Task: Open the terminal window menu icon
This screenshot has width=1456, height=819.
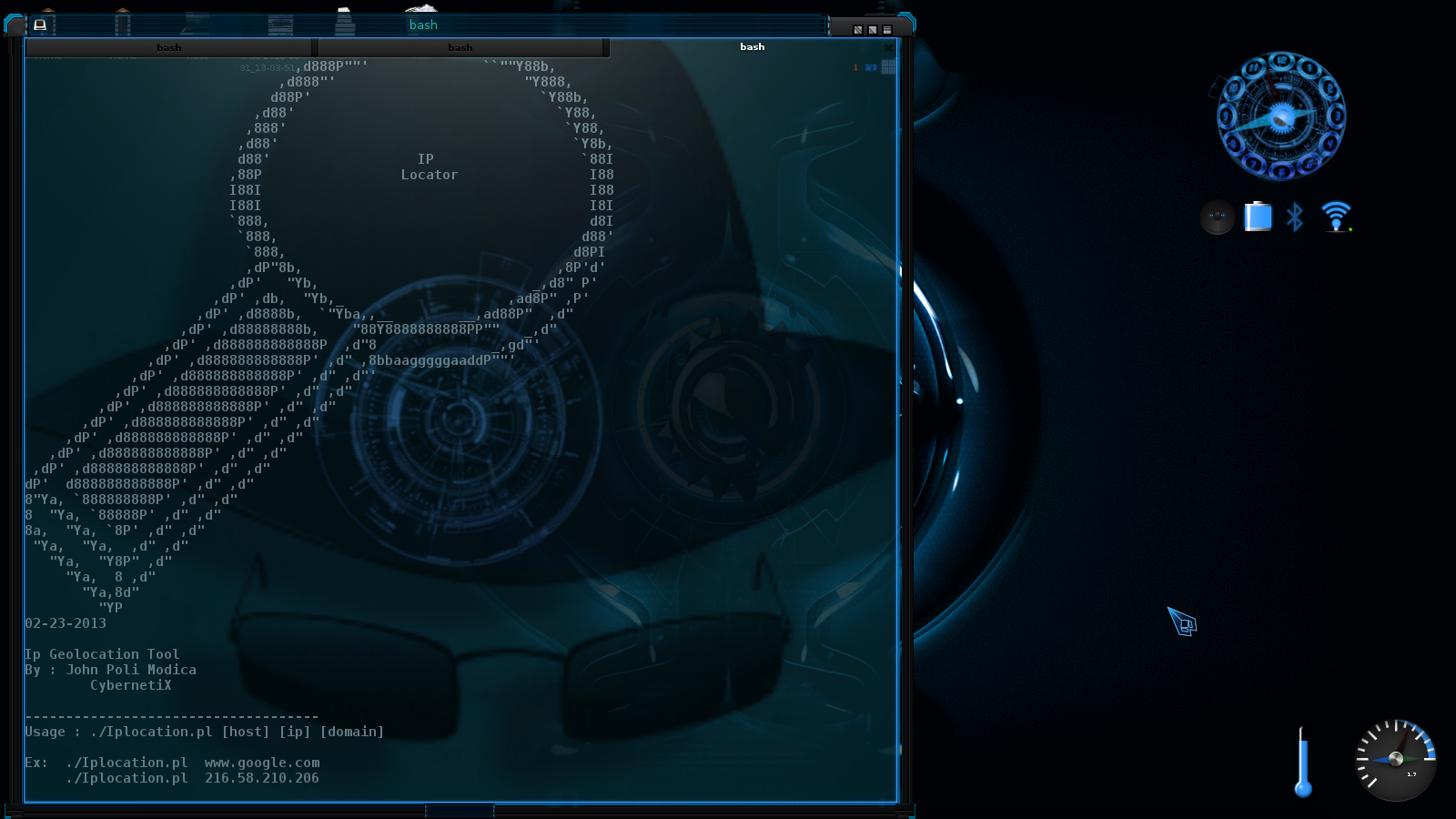Action: click(x=40, y=25)
